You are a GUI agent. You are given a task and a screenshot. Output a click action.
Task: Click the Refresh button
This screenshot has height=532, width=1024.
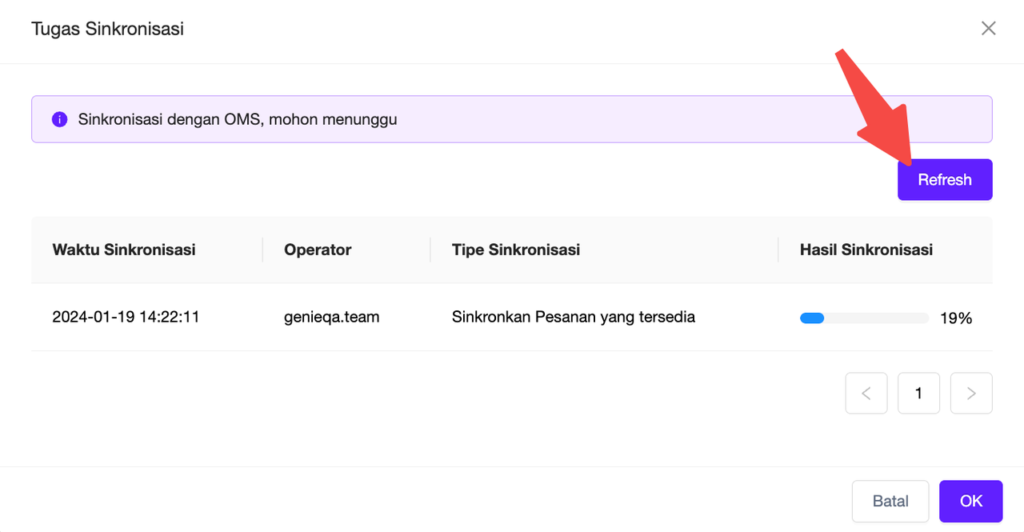(x=944, y=180)
